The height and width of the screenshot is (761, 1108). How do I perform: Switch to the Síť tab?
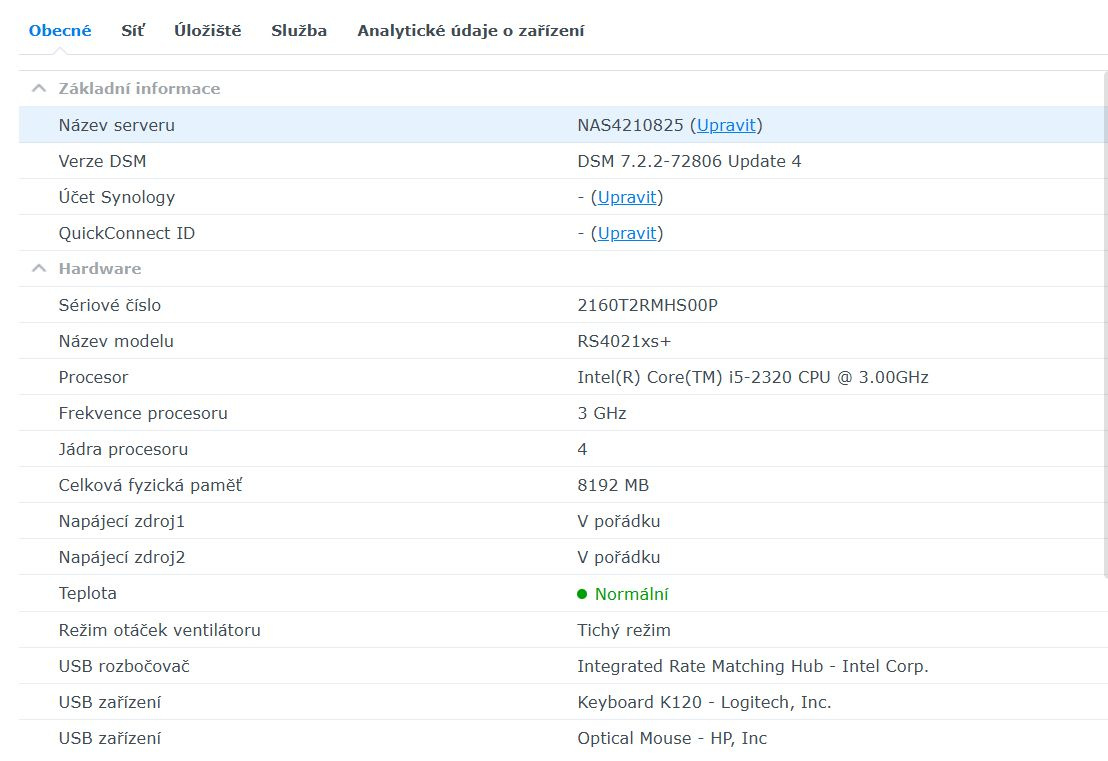(132, 30)
